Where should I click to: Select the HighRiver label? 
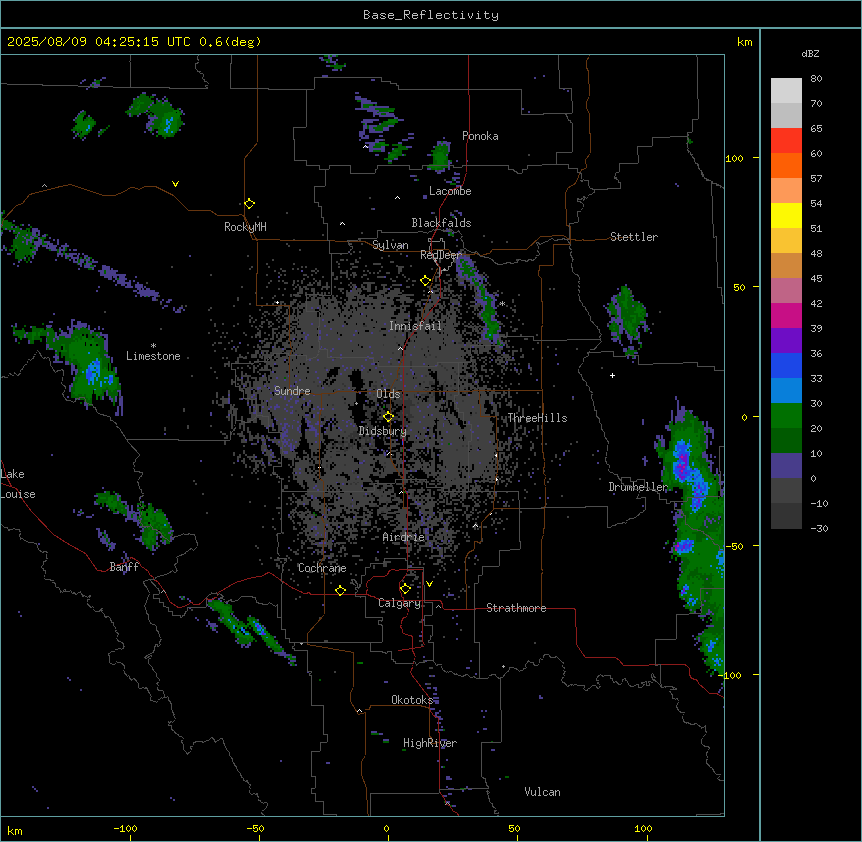[x=430, y=743]
